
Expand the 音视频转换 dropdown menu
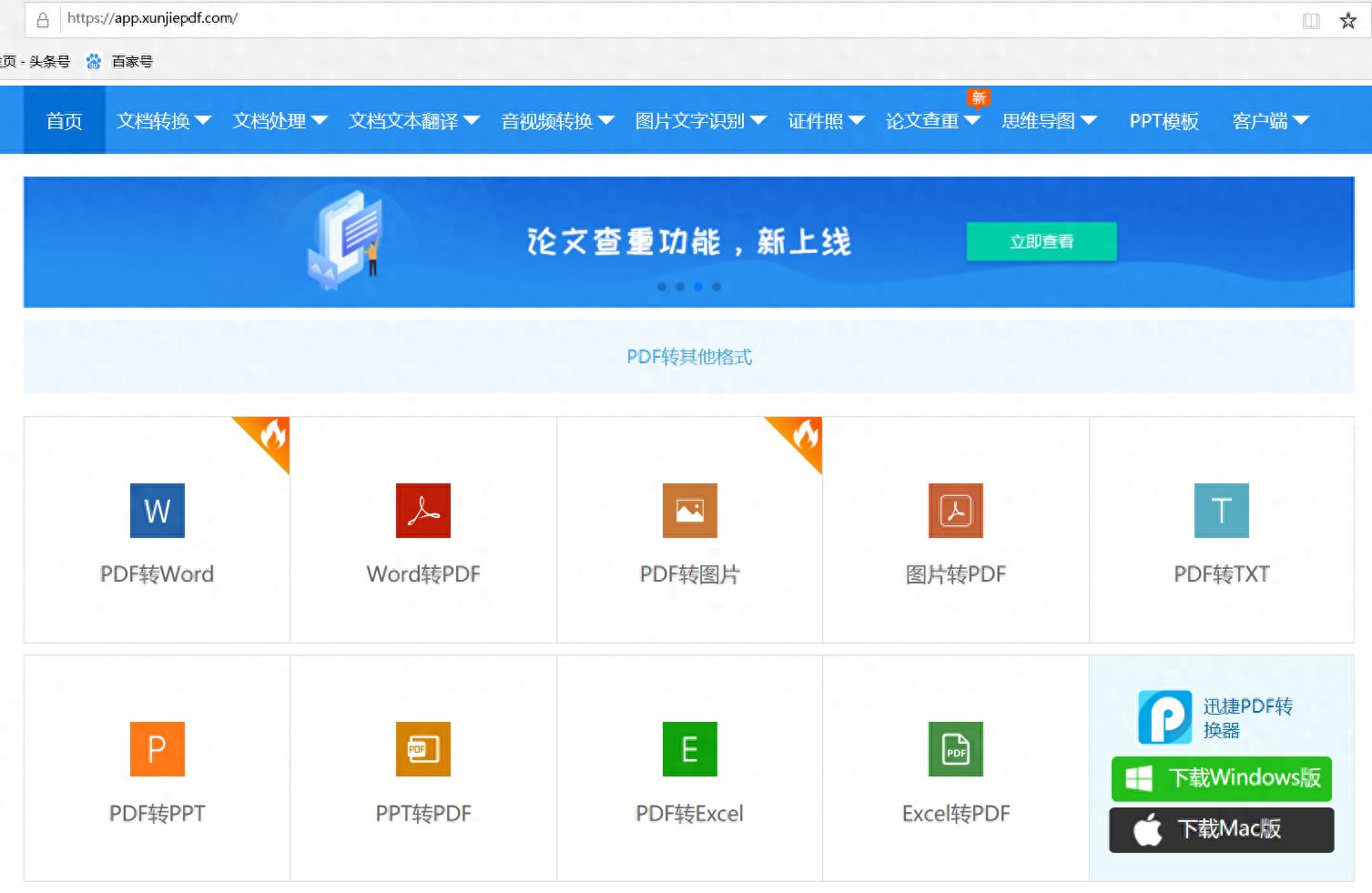[x=557, y=121]
